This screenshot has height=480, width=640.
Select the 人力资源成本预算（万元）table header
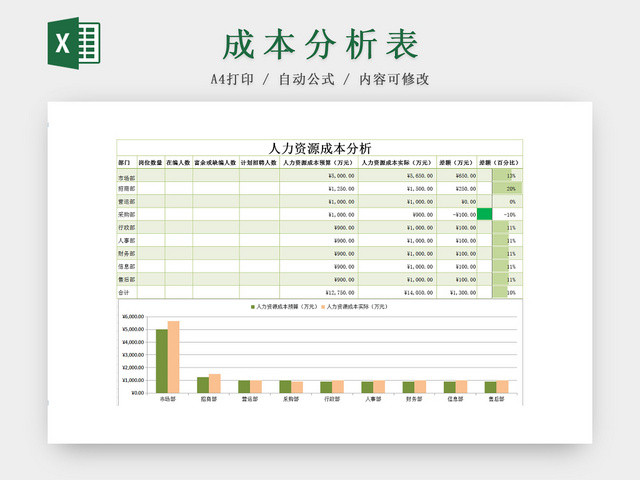319,162
